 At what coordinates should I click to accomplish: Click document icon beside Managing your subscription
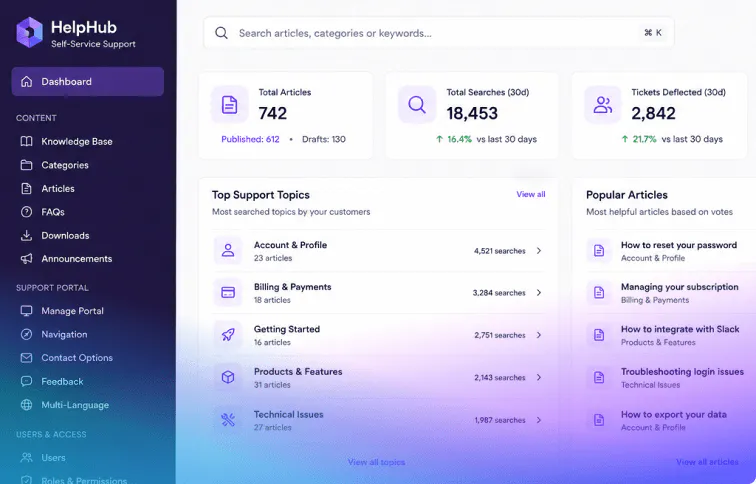tap(599, 293)
